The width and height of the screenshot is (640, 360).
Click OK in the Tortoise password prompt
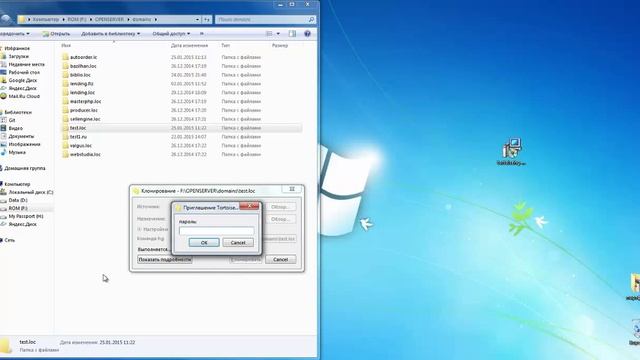coord(204,242)
